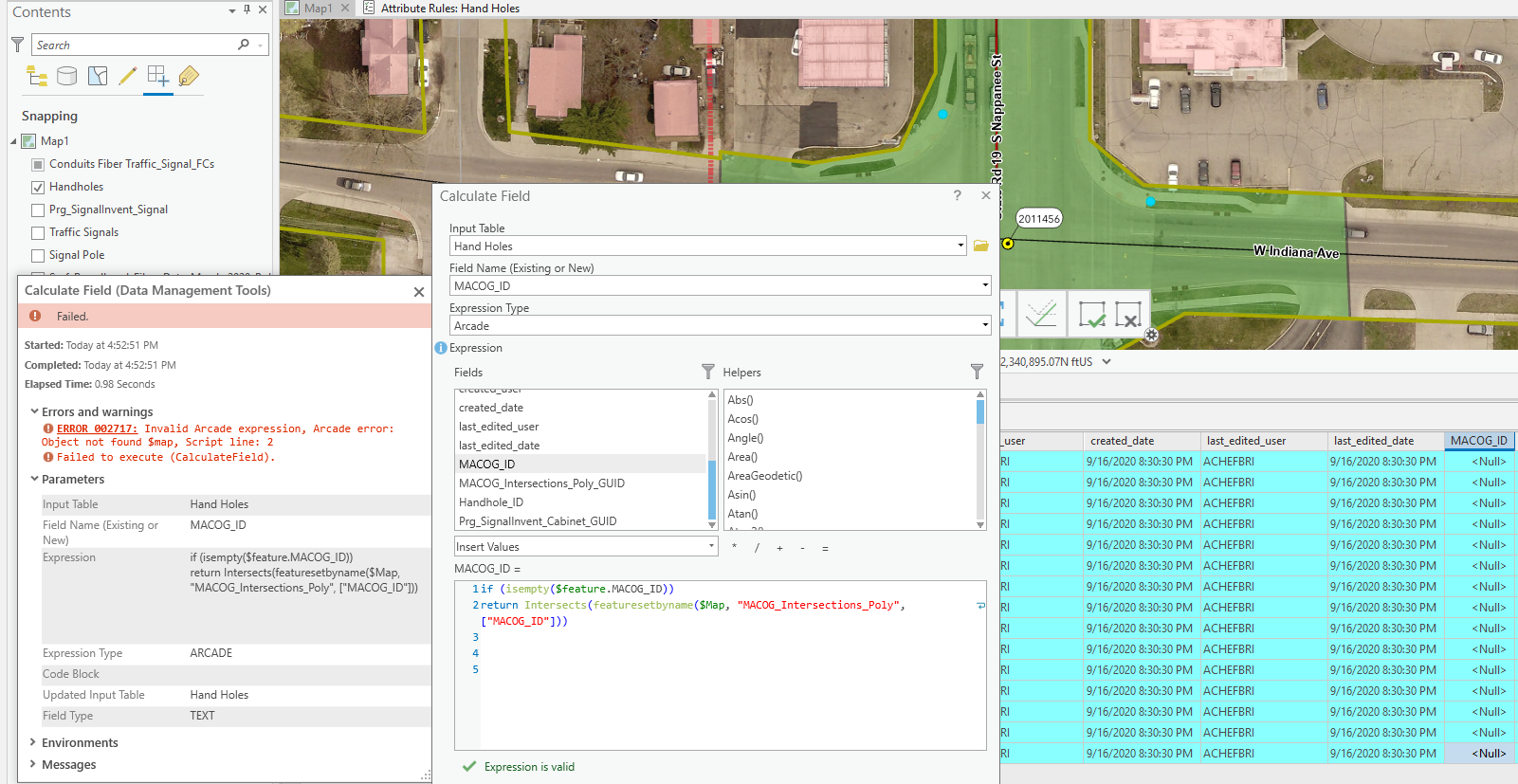
Task: Open the Insert Values dropdown
Action: click(711, 546)
